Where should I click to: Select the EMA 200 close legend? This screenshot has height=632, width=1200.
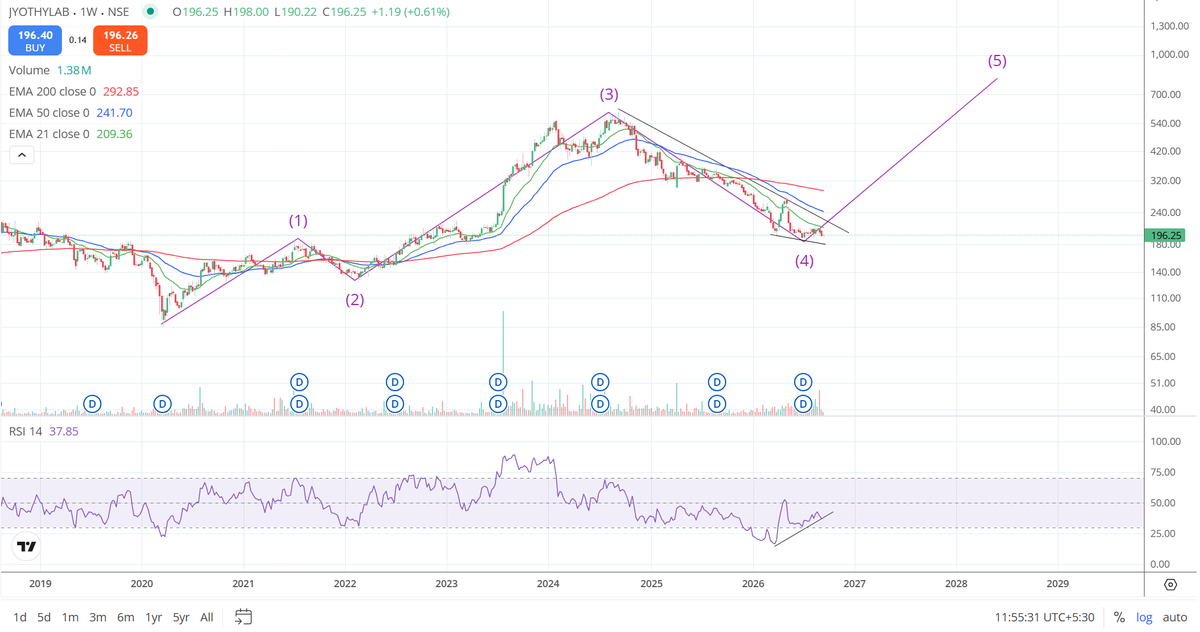(x=74, y=92)
